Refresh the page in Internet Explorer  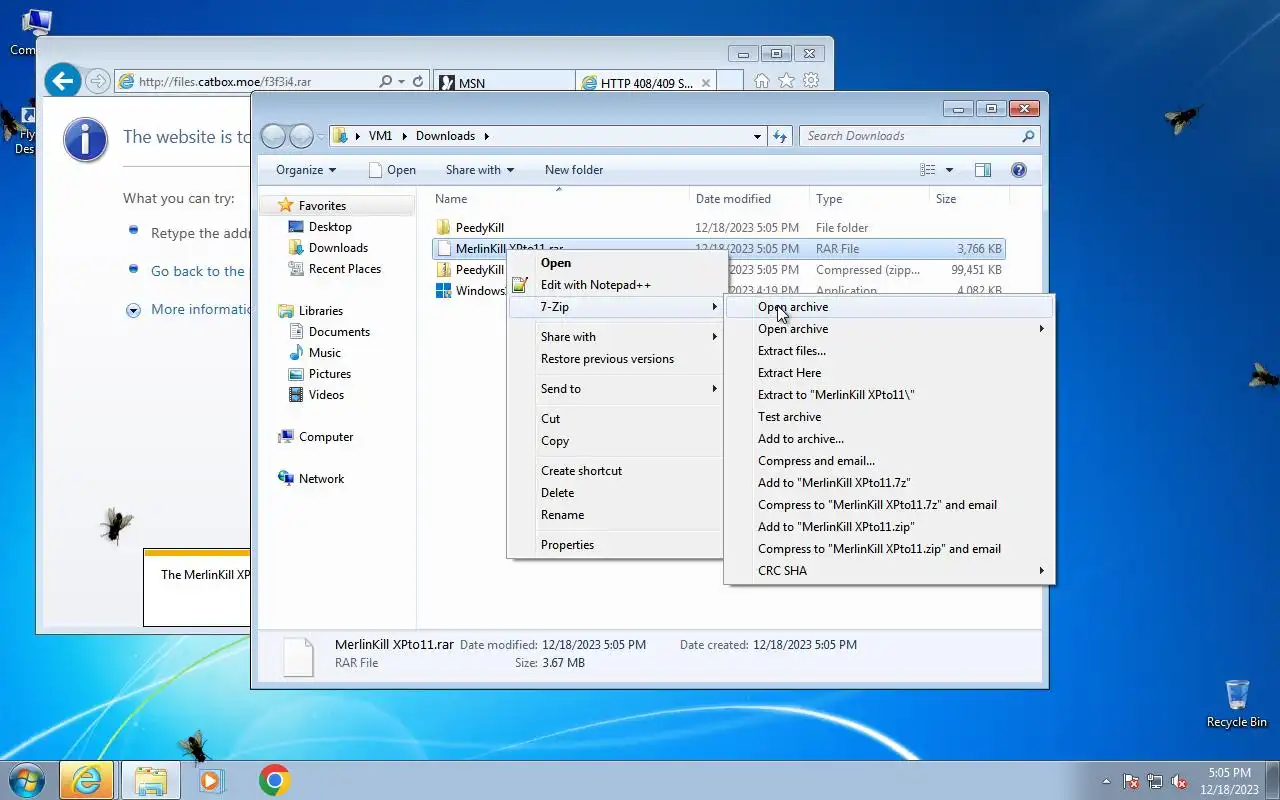[x=418, y=82]
